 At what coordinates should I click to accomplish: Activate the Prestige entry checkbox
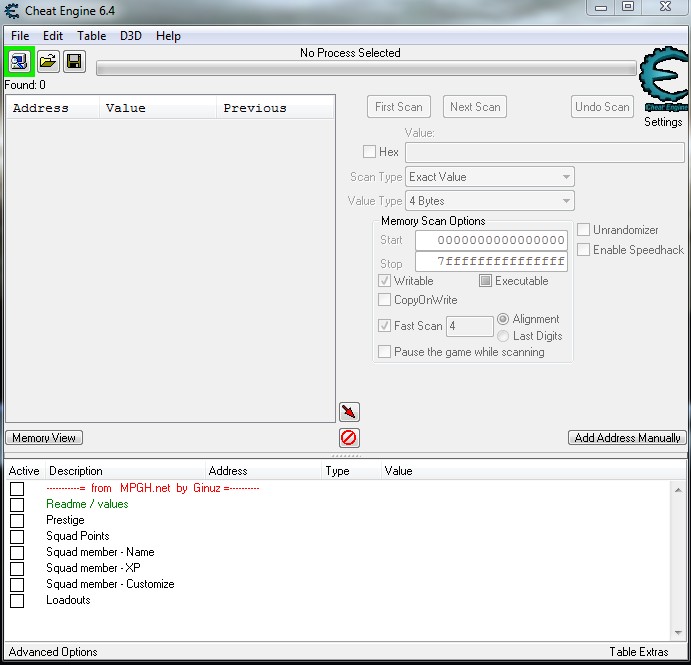[x=17, y=520]
